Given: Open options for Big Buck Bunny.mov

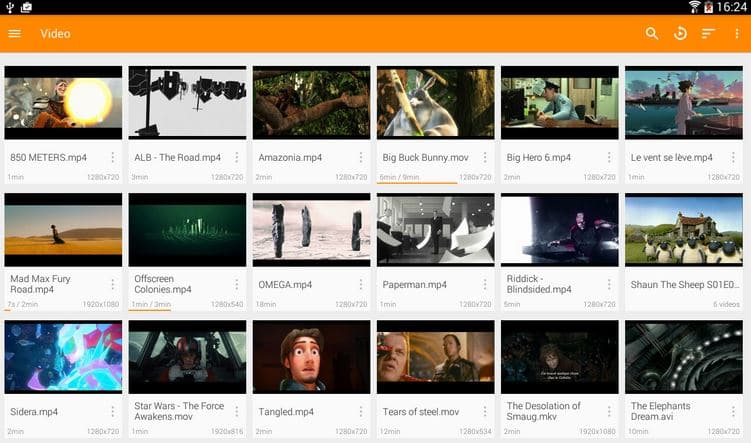Looking at the screenshot, I should click(485, 157).
